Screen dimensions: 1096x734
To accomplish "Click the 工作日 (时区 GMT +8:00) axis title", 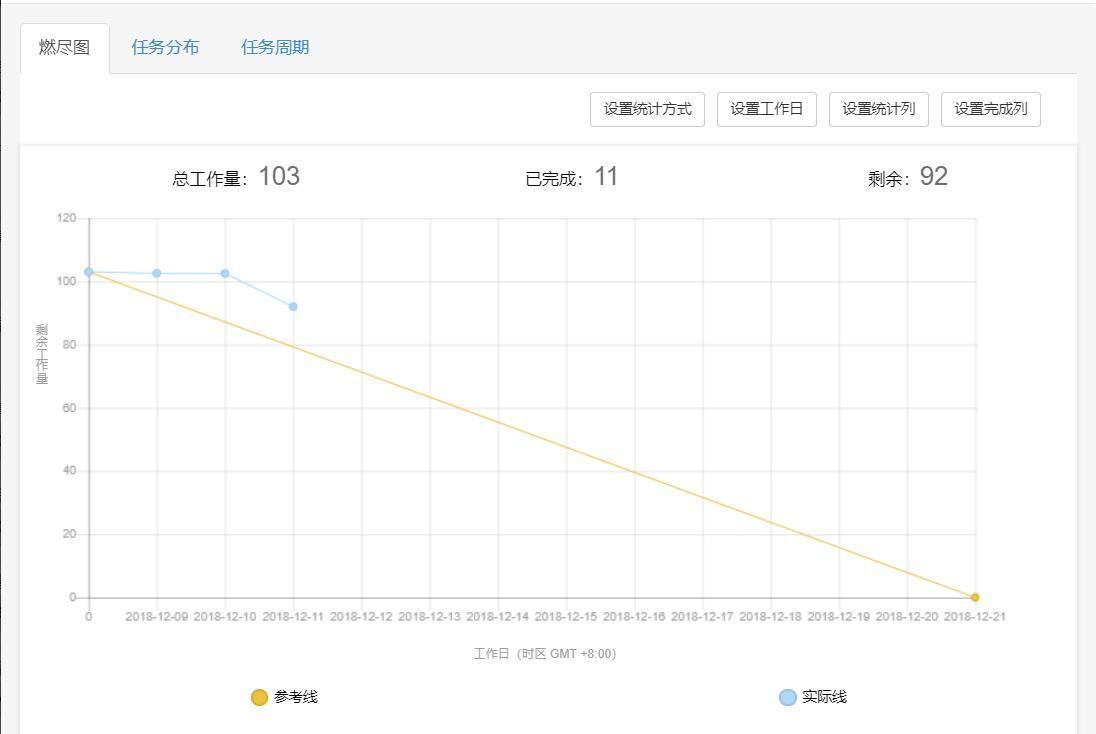I will [545, 654].
